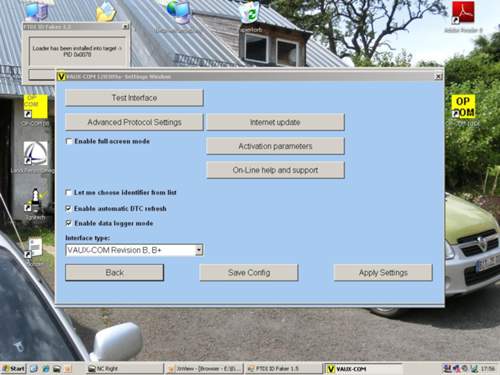Select the VAUX-COM taskbar button
This screenshot has height=375, width=500.
pos(363,369)
